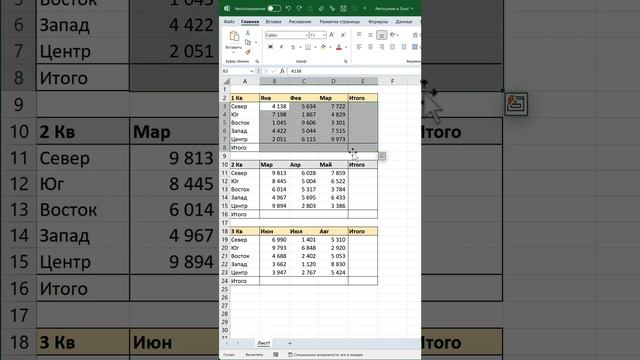640x360 pixels.
Task: Click the Cut scissors icon
Action: pos(248,33)
